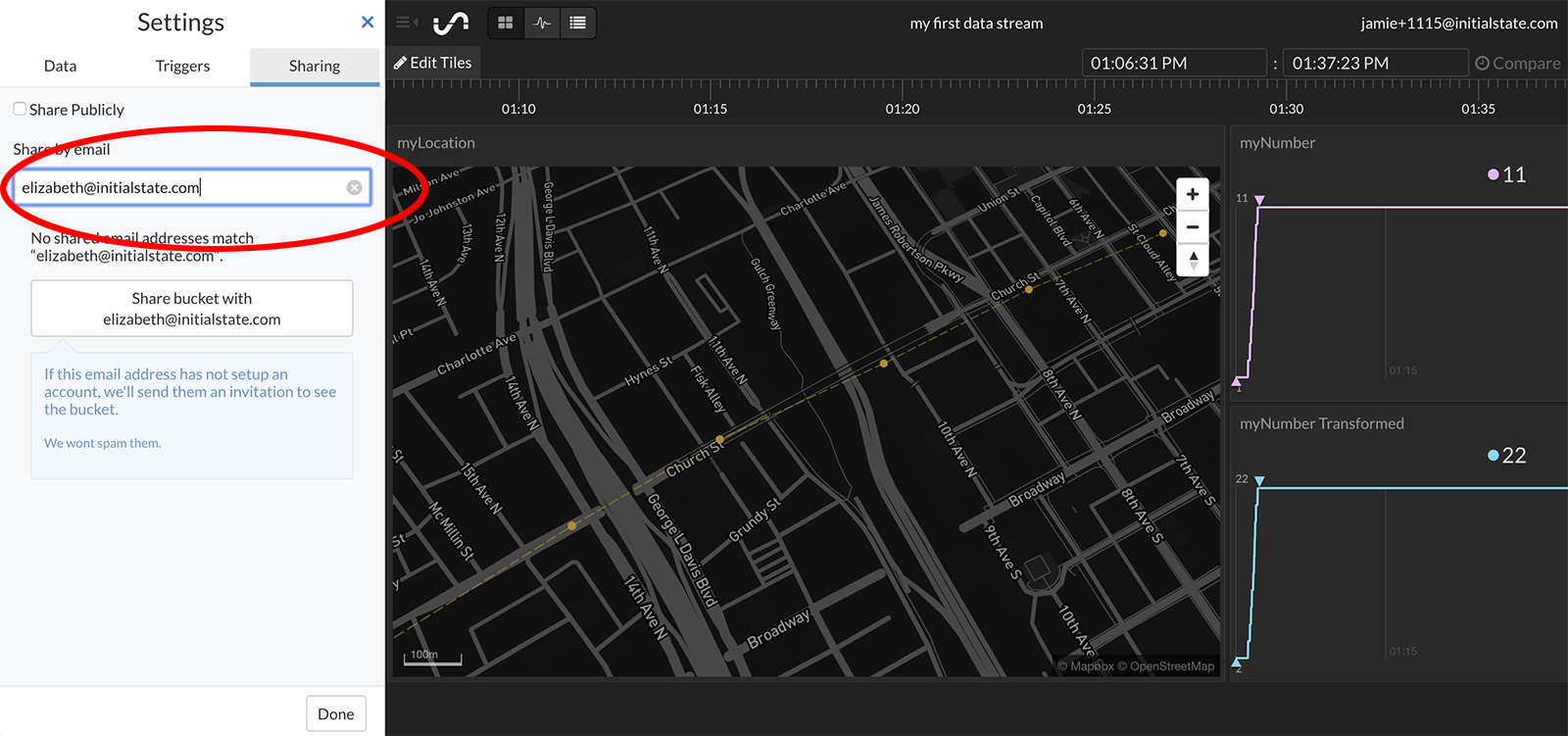Screen dimensions: 1568x736
Task: Click the Initial State wave logo
Action: 451,23
